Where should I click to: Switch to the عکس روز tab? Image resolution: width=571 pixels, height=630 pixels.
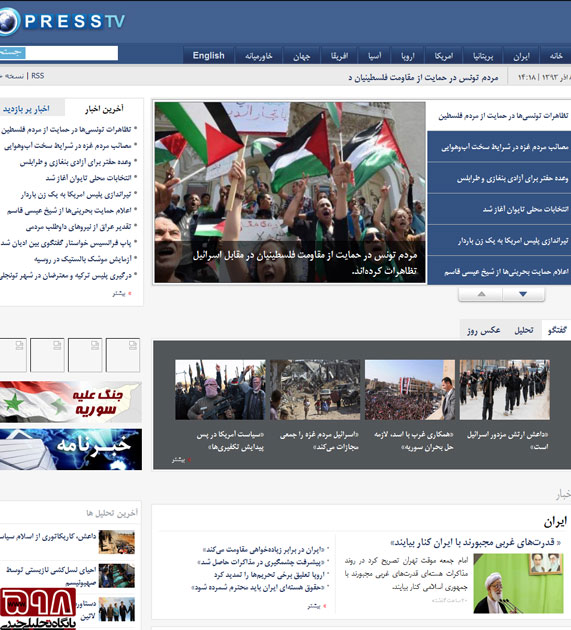483,330
